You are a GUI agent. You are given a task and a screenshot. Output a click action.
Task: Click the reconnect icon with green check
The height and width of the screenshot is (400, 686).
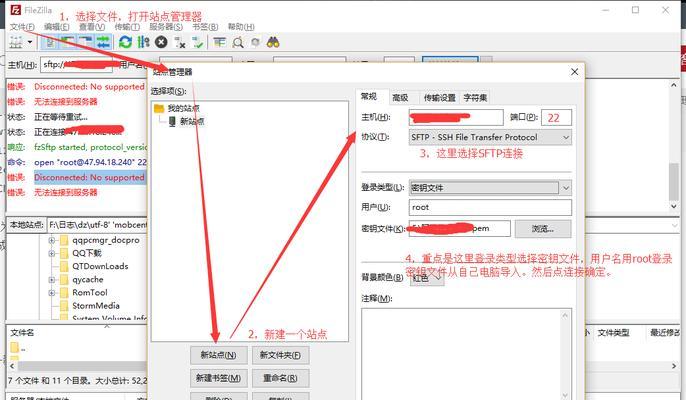click(x=198, y=42)
